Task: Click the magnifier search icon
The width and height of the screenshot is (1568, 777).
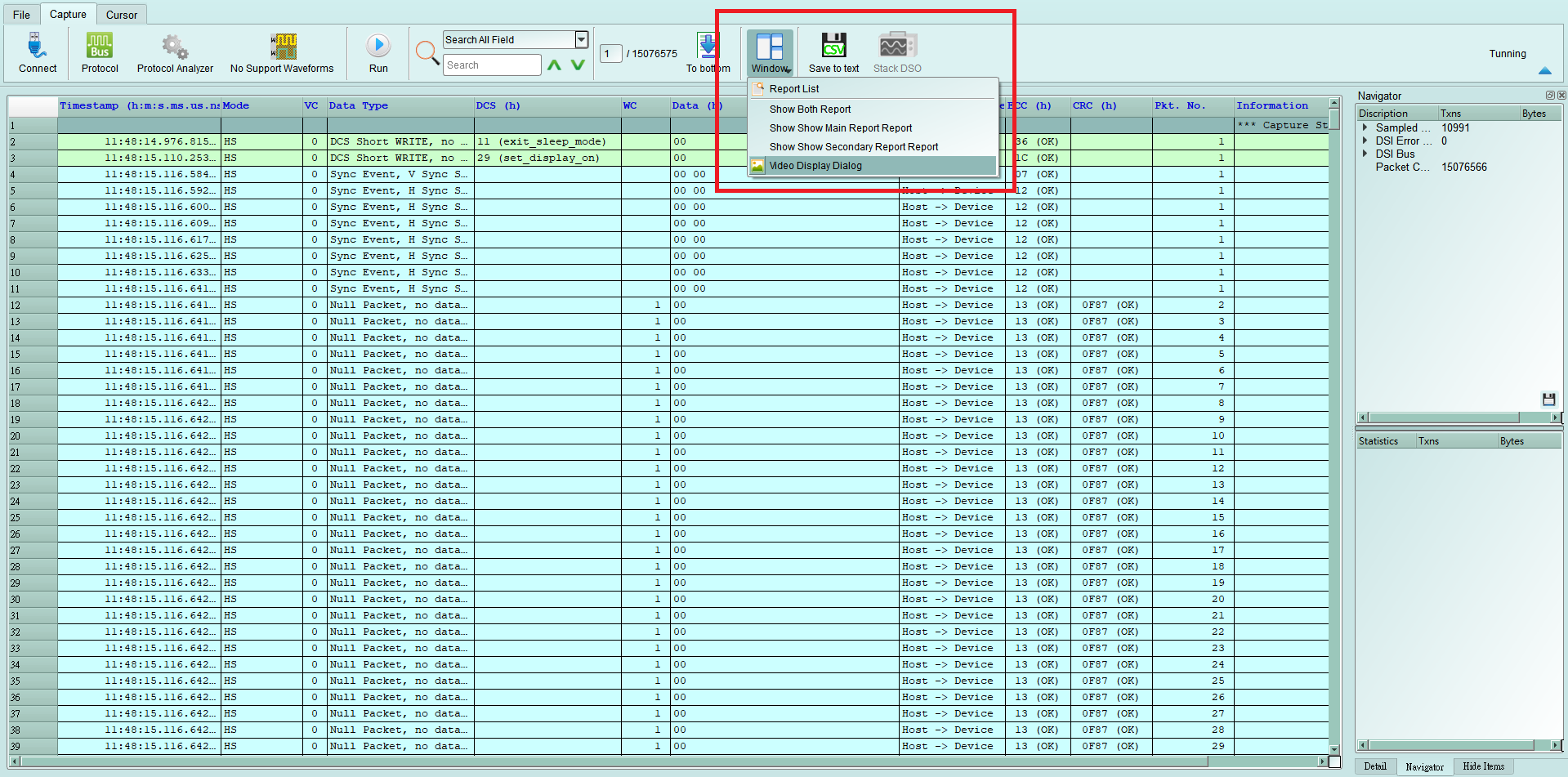Action: [x=427, y=53]
